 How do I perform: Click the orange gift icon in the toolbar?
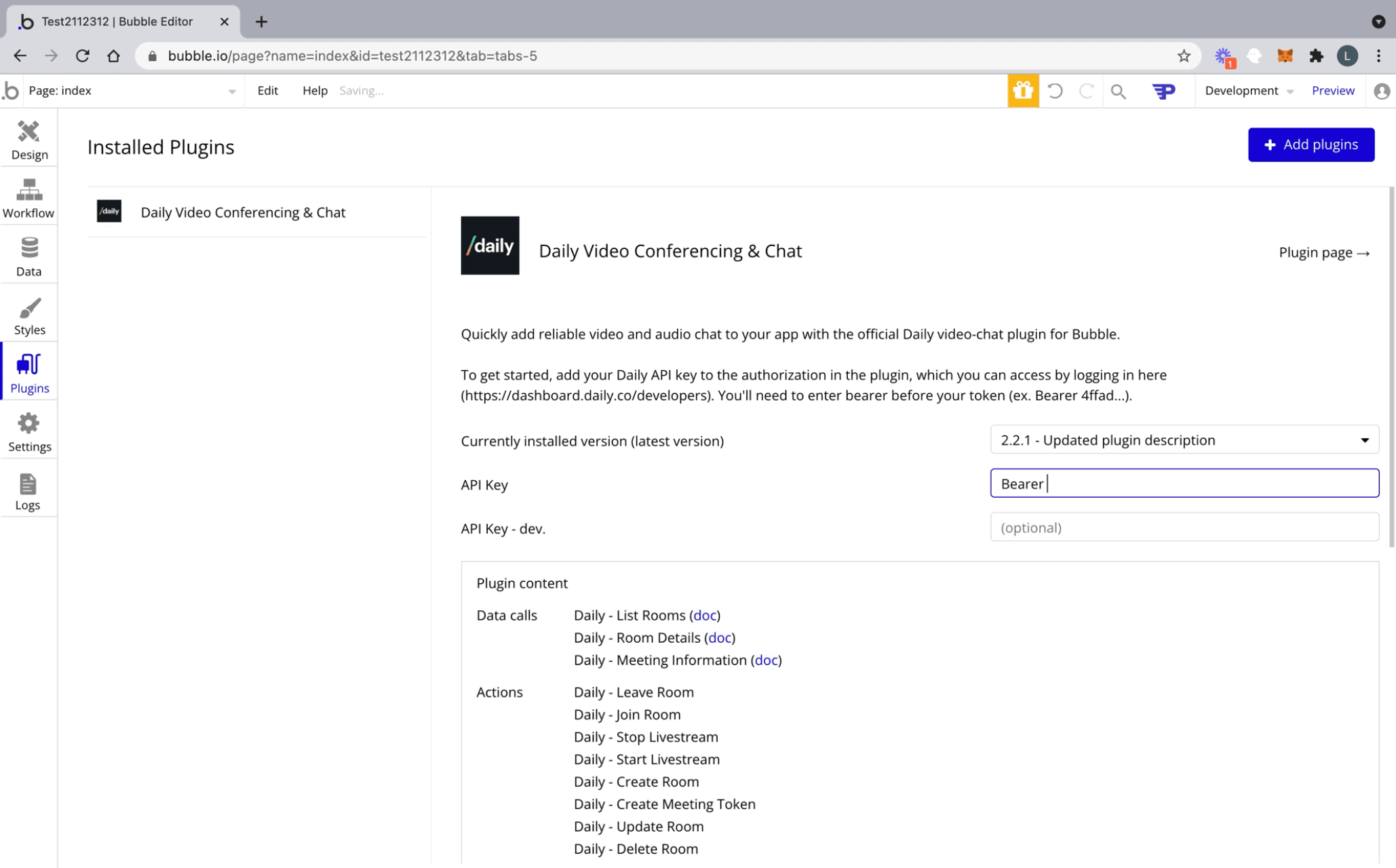(x=1023, y=90)
